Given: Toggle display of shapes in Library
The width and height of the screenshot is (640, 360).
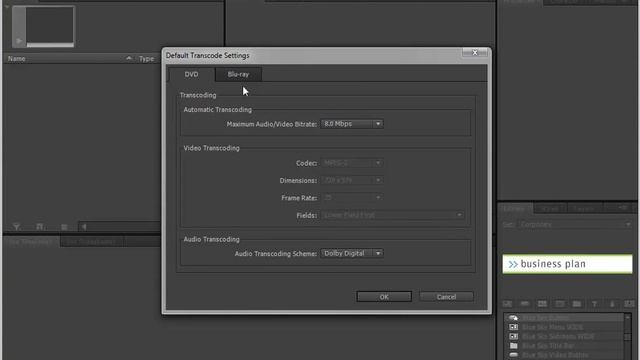Looking at the screenshot, I should click(x=577, y=304).
